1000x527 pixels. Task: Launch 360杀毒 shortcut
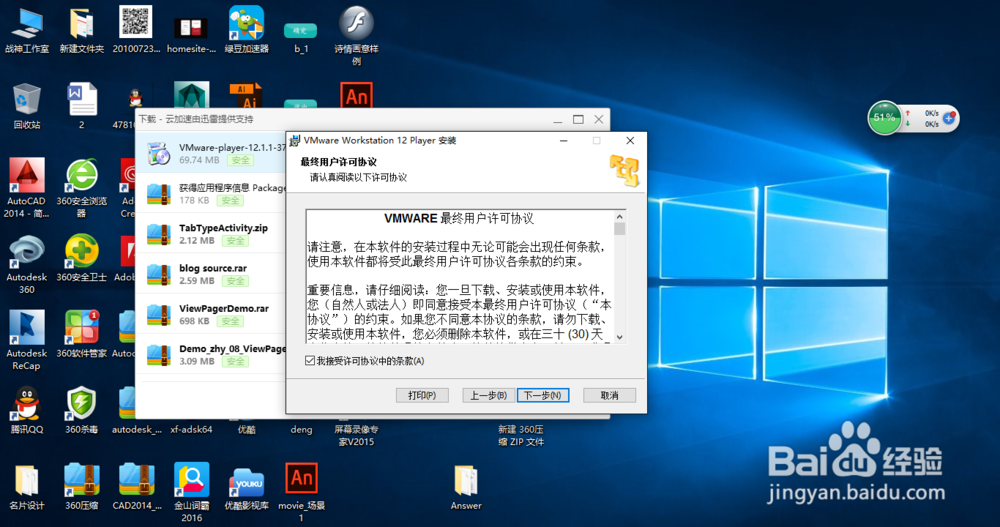(82, 410)
